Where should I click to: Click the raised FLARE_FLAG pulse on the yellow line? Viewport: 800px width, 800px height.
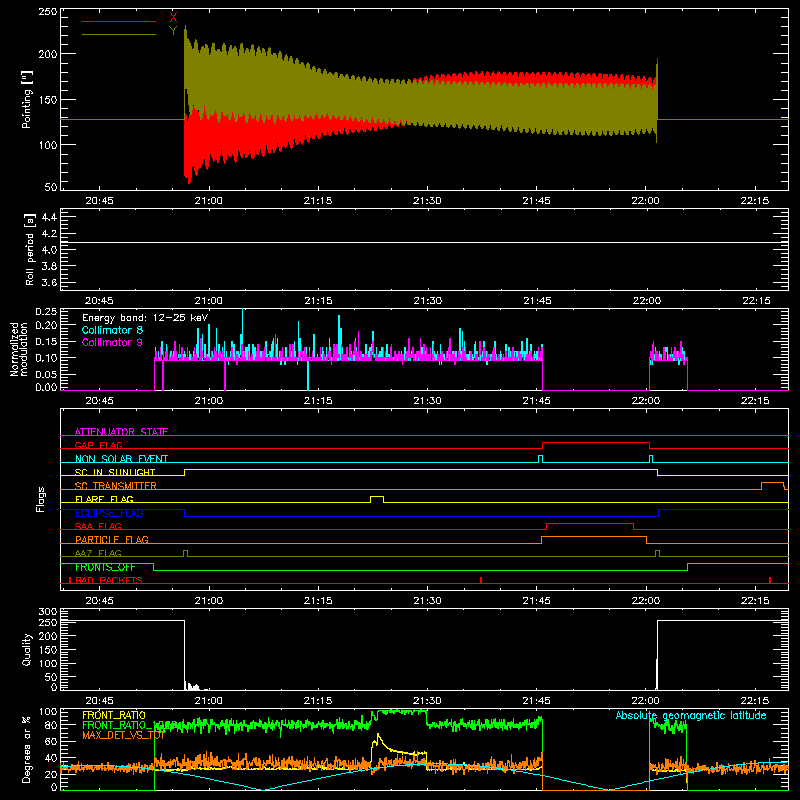(x=377, y=497)
